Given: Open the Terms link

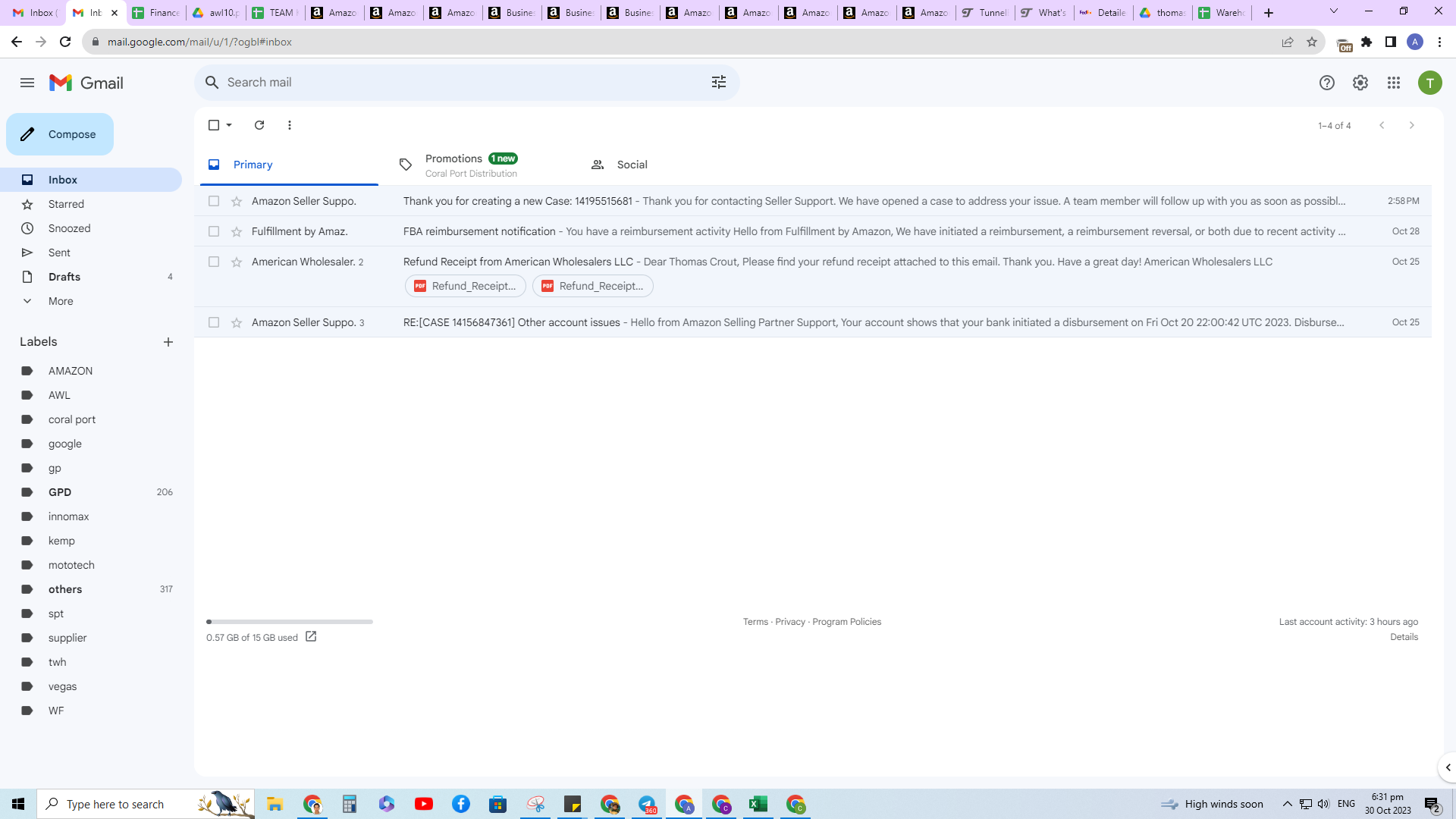Looking at the screenshot, I should point(755,622).
